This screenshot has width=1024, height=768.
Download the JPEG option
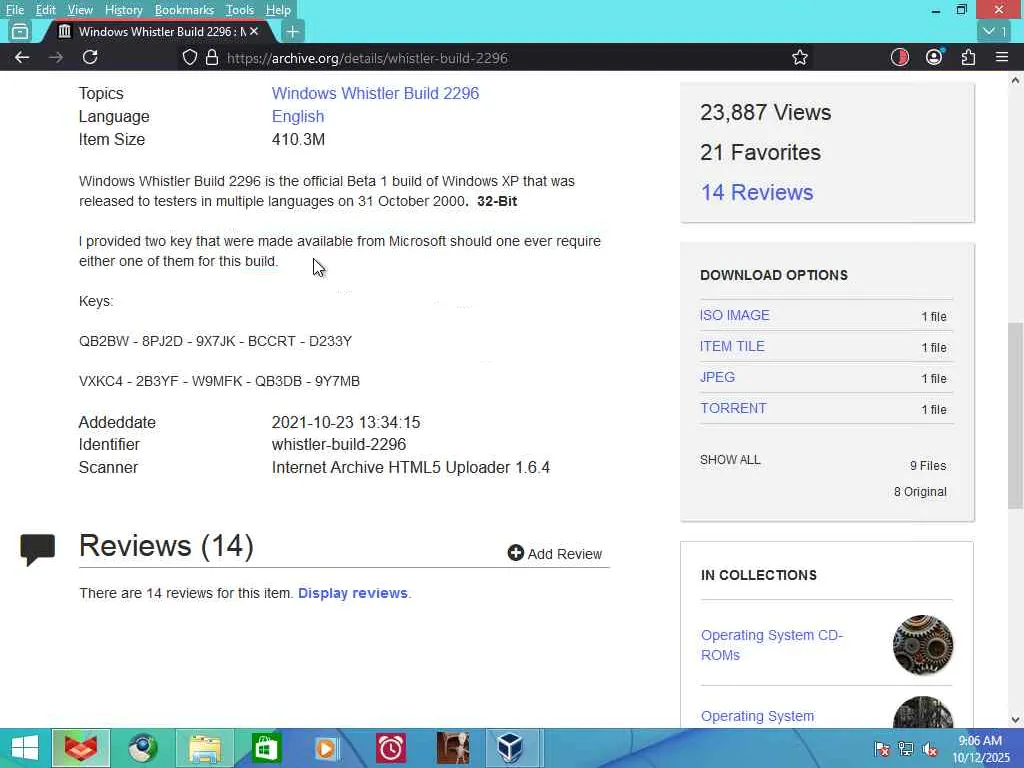pyautogui.click(x=717, y=377)
